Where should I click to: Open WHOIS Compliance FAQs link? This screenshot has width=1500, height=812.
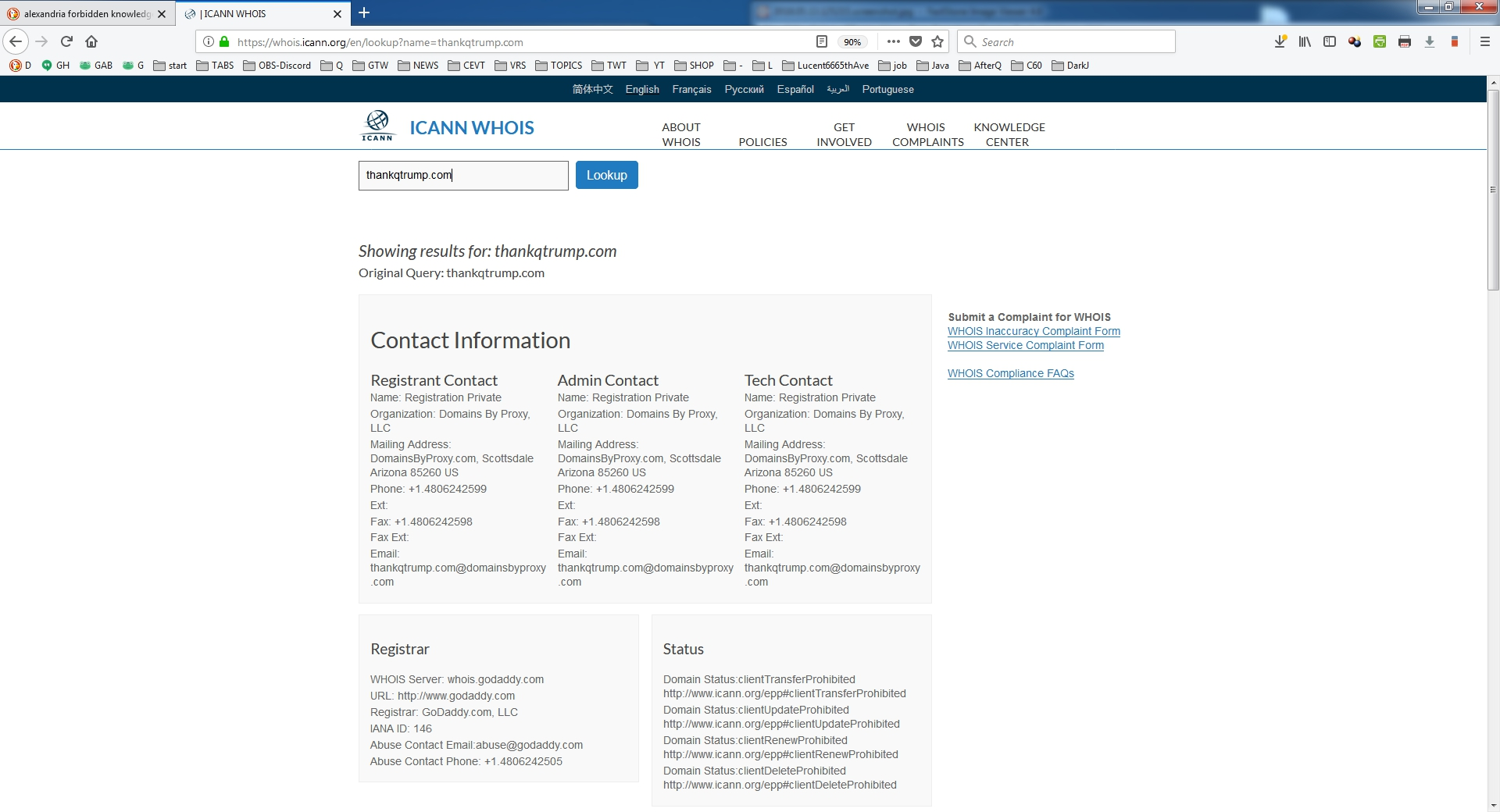point(1011,373)
